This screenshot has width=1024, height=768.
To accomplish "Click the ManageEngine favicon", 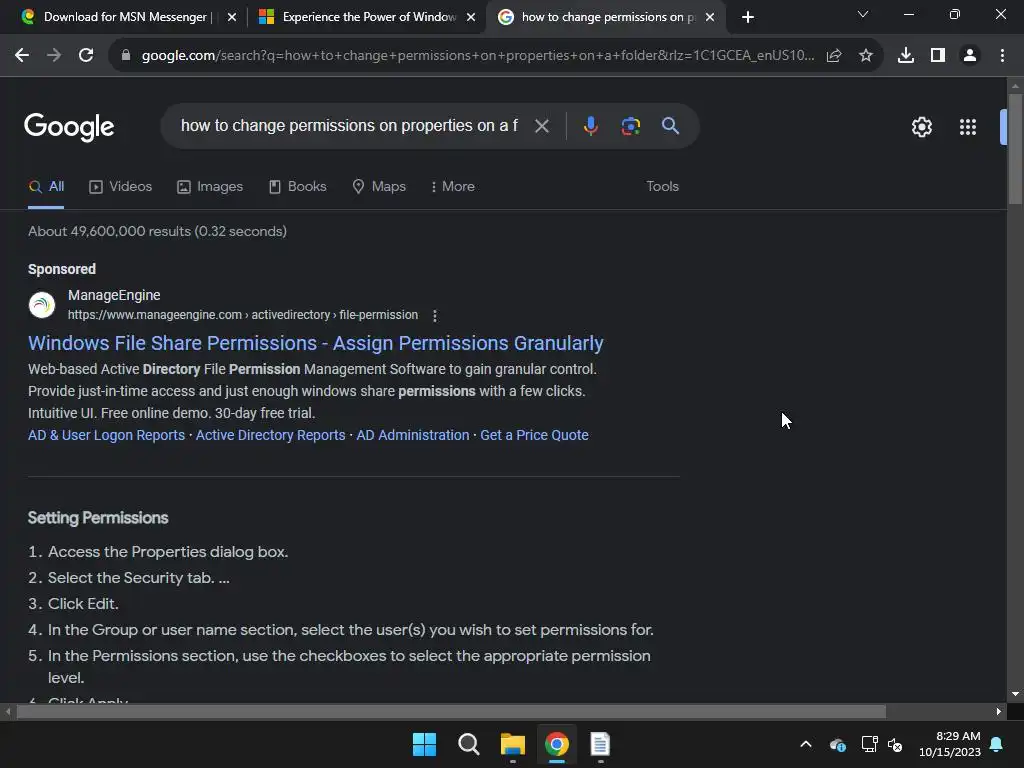I will click(x=42, y=305).
